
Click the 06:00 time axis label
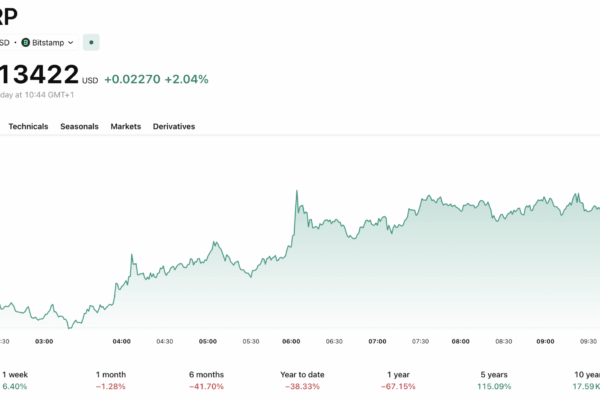click(x=291, y=341)
